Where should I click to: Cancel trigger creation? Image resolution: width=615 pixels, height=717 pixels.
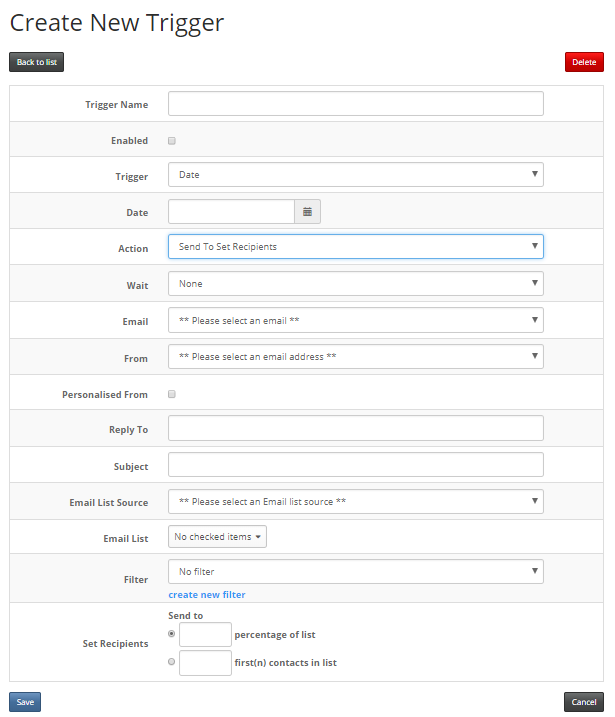(584, 702)
